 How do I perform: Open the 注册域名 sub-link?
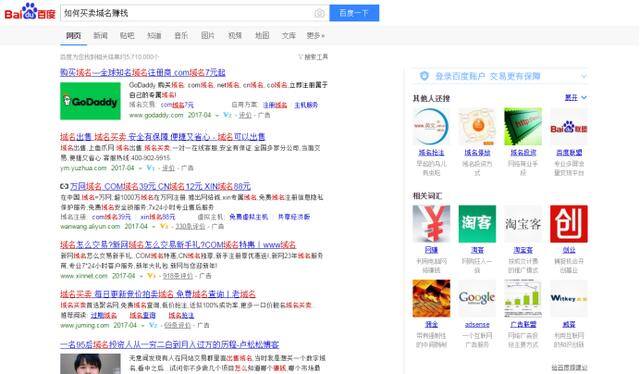pyautogui.click(x=275, y=105)
